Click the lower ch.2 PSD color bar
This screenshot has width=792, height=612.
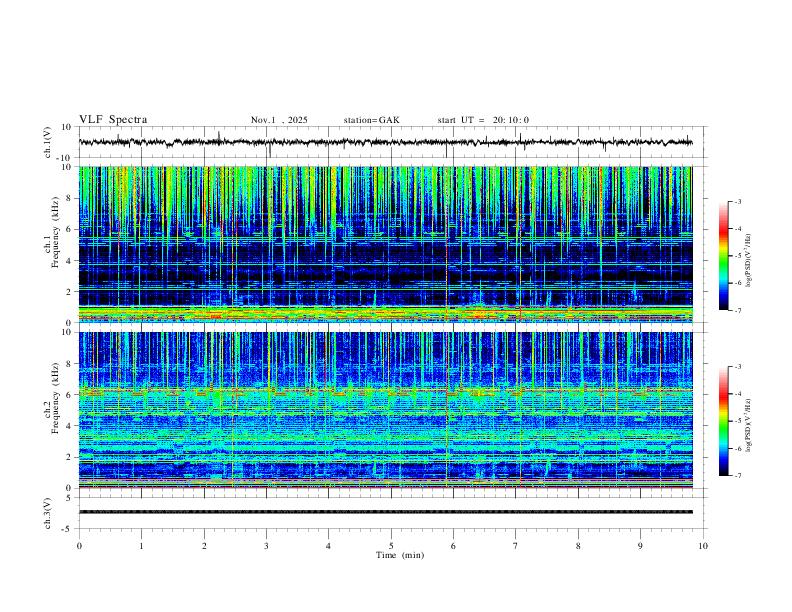(723, 421)
